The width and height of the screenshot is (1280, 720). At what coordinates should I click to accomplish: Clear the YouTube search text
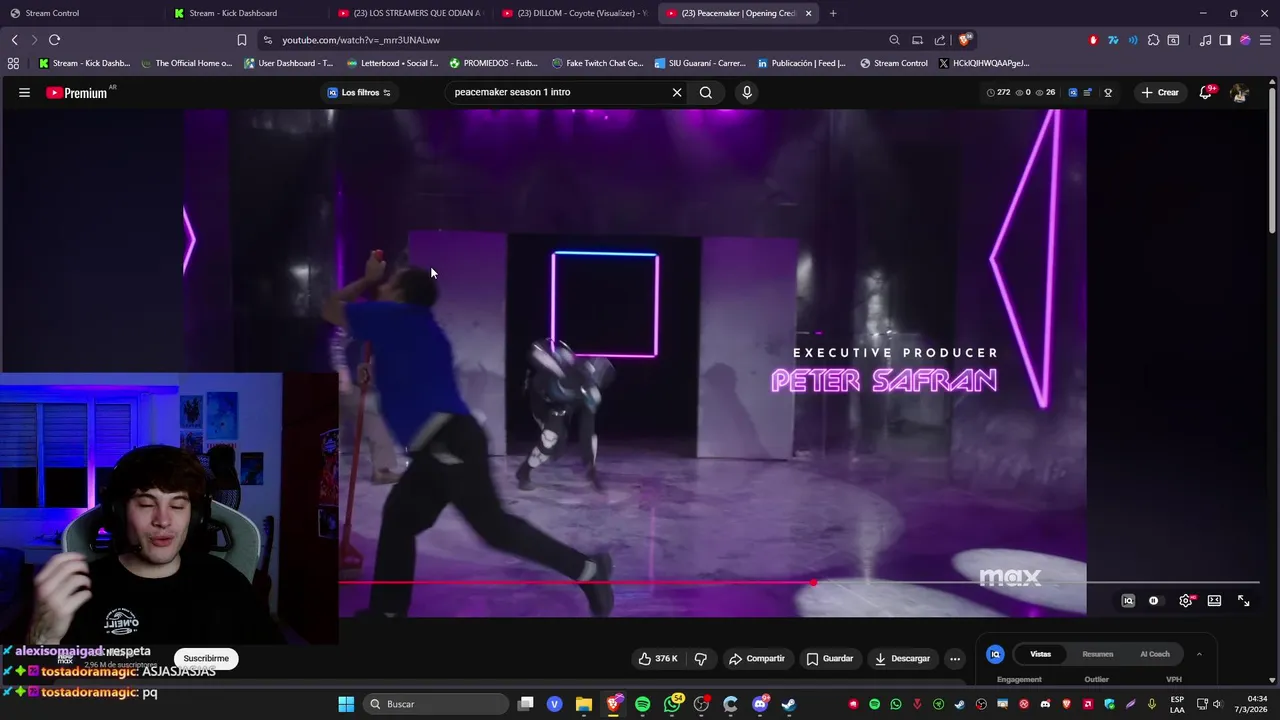[677, 92]
